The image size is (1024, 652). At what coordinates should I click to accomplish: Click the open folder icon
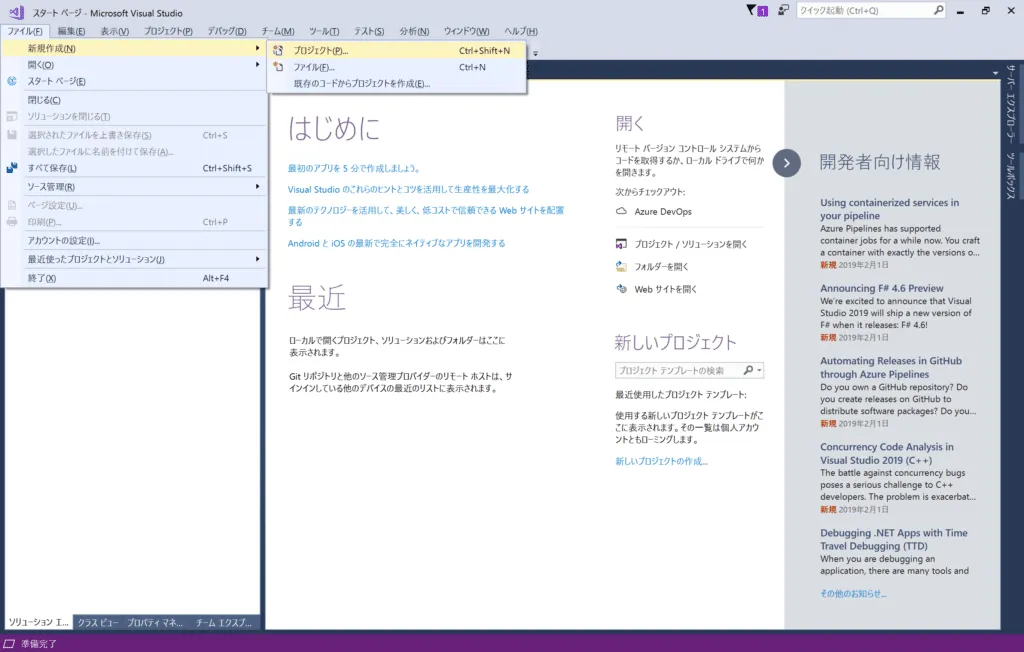pos(621,266)
